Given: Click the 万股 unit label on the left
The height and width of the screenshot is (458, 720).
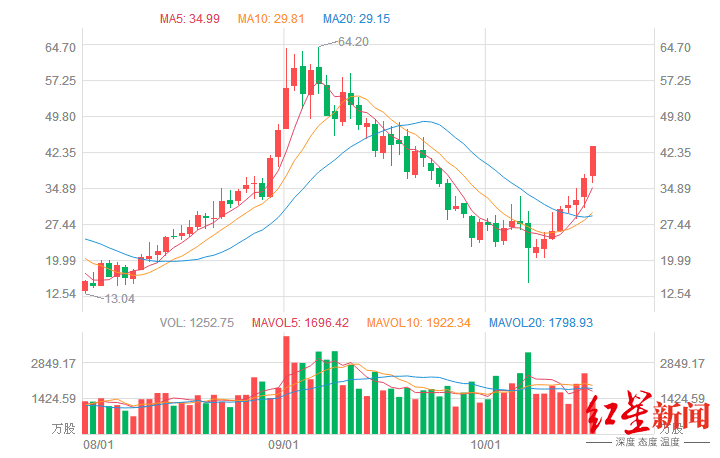Looking at the screenshot, I should click(63, 428).
